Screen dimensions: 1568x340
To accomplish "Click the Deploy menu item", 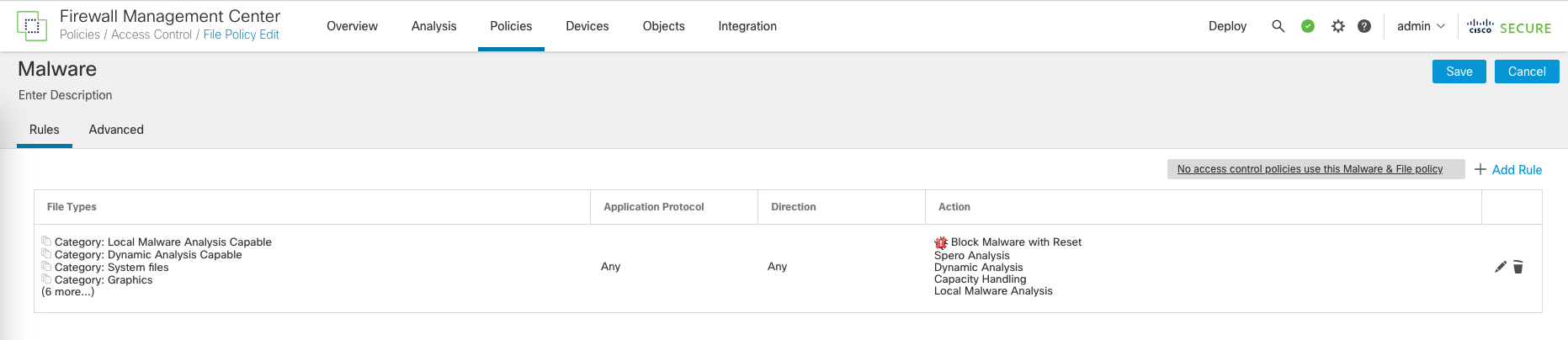I will click(1227, 26).
